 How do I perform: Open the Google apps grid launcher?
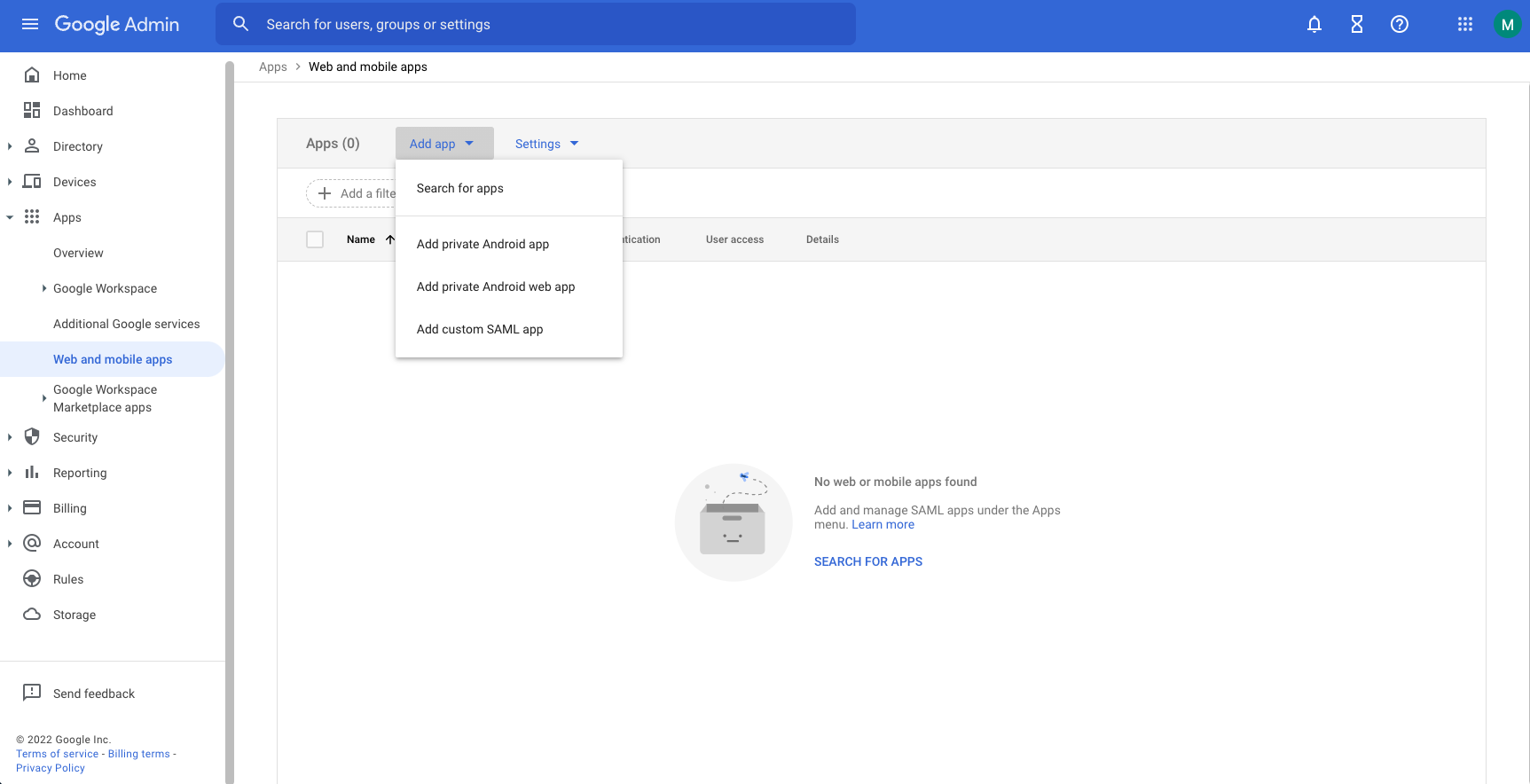[x=1464, y=25]
